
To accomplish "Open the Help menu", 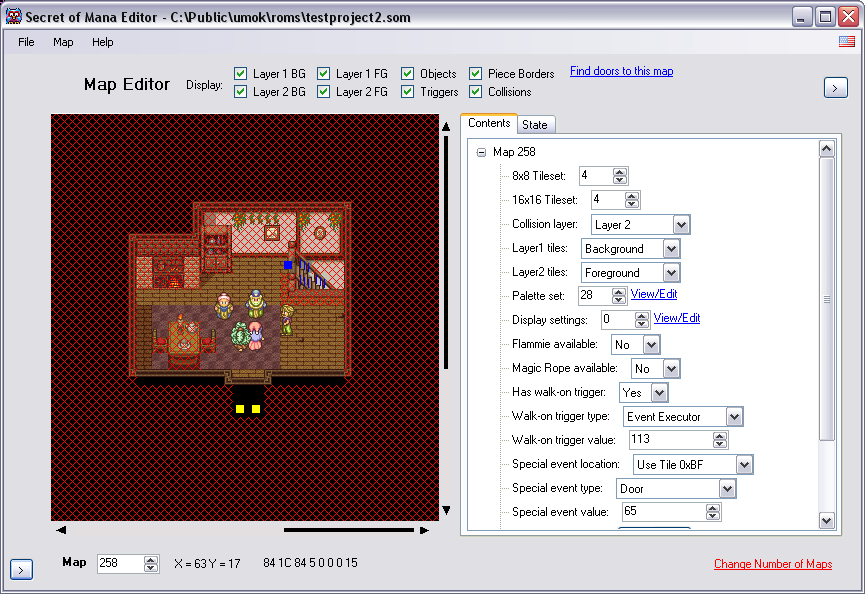I will pos(103,42).
